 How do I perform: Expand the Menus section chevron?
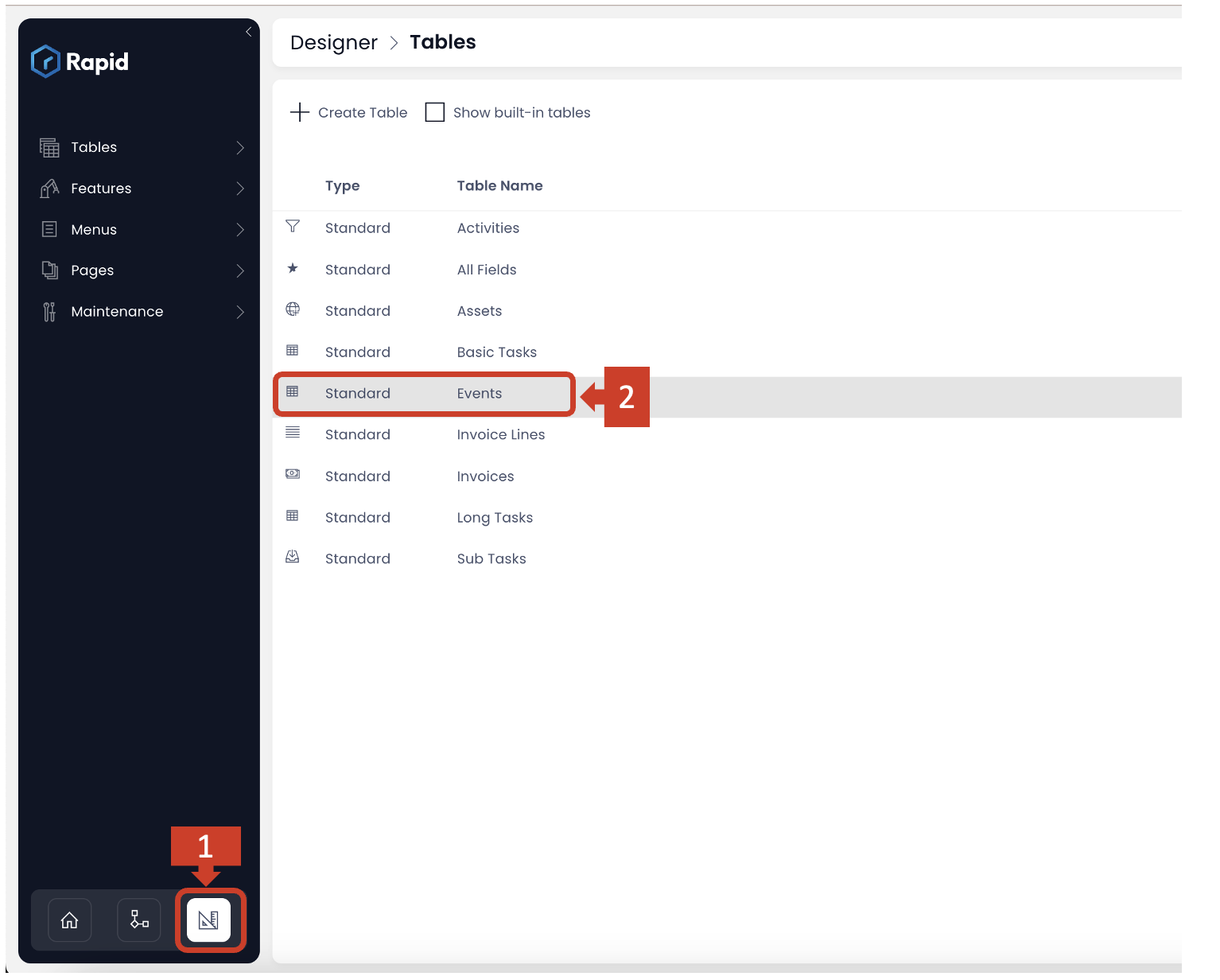click(240, 230)
